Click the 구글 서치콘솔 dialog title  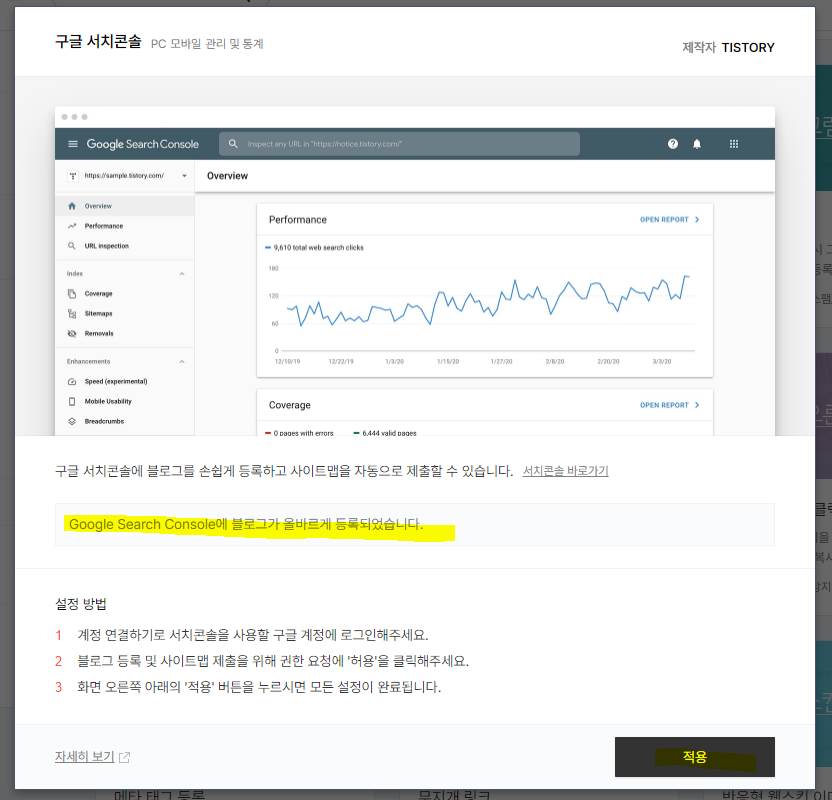click(98, 41)
